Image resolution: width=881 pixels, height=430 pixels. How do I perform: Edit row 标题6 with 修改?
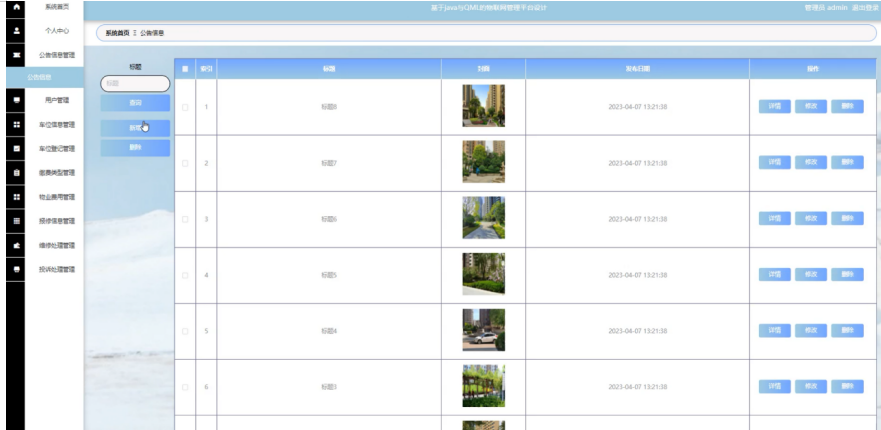click(811, 218)
